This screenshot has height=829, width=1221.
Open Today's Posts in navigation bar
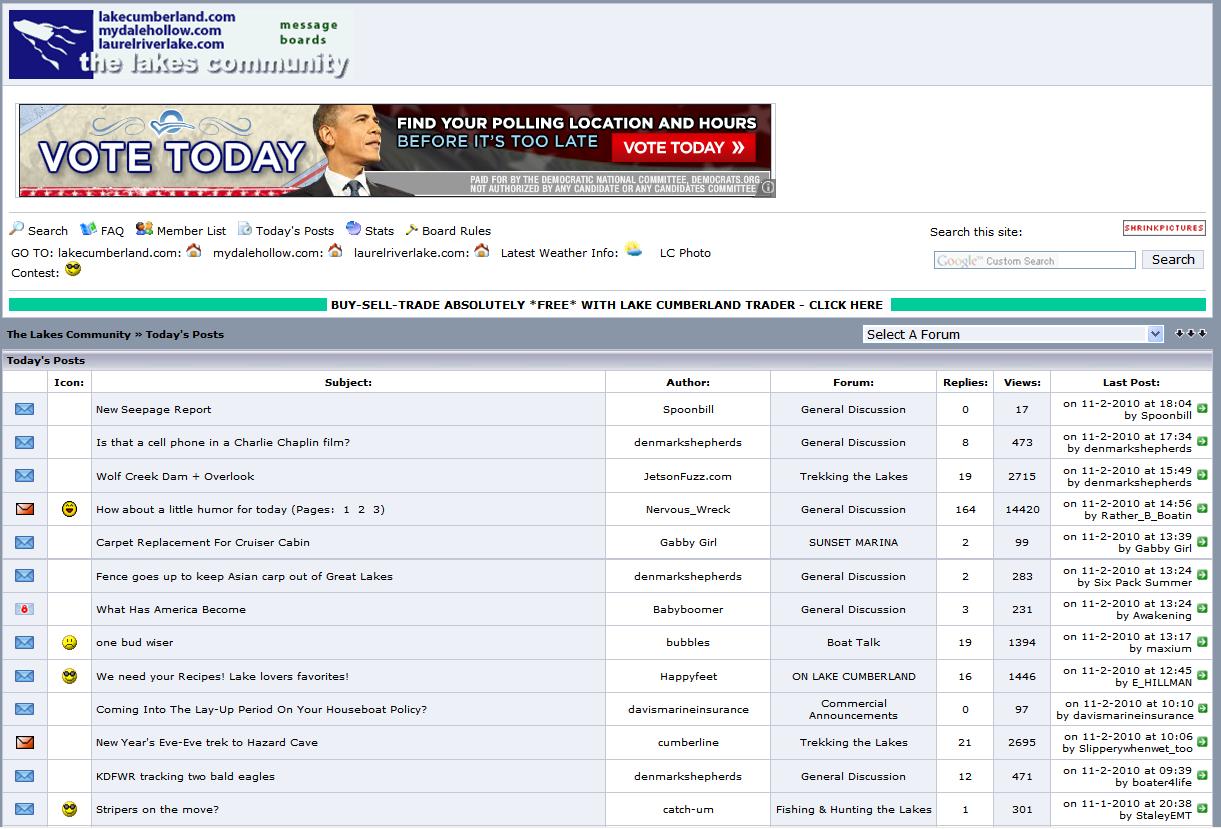coord(295,231)
